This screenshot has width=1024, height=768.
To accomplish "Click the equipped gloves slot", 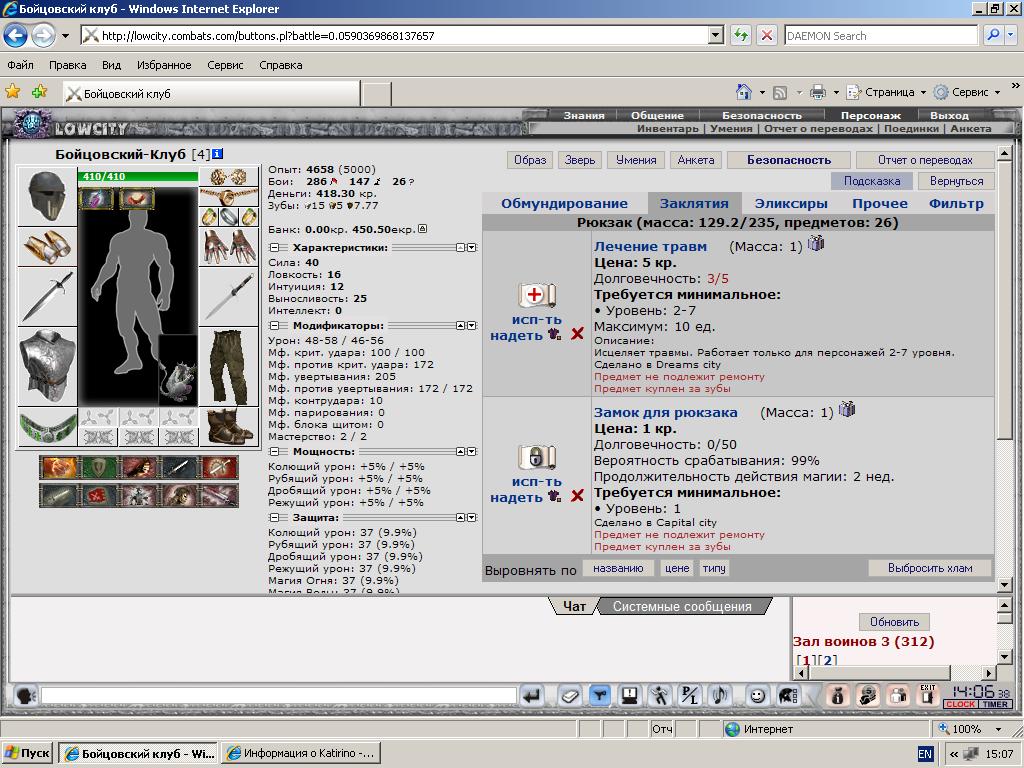I will [x=229, y=247].
